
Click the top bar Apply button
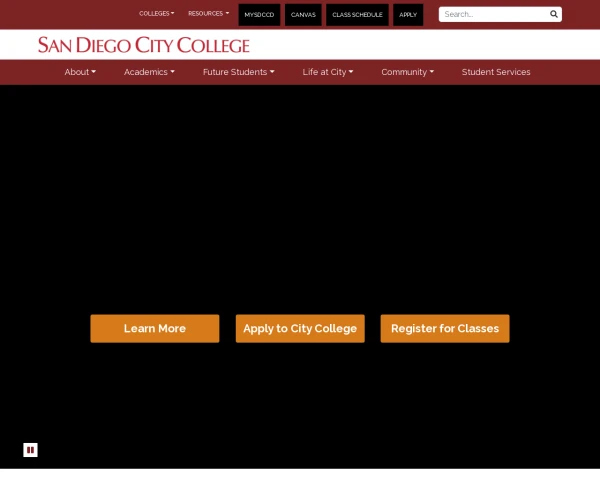pos(408,15)
